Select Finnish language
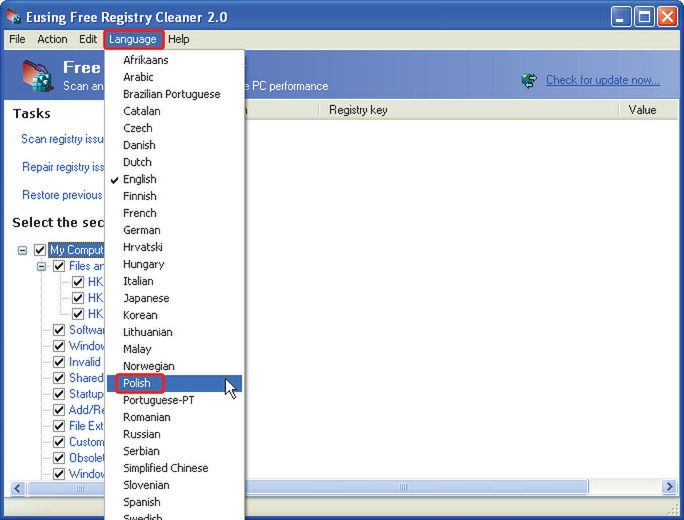This screenshot has width=684, height=520. pos(174,196)
